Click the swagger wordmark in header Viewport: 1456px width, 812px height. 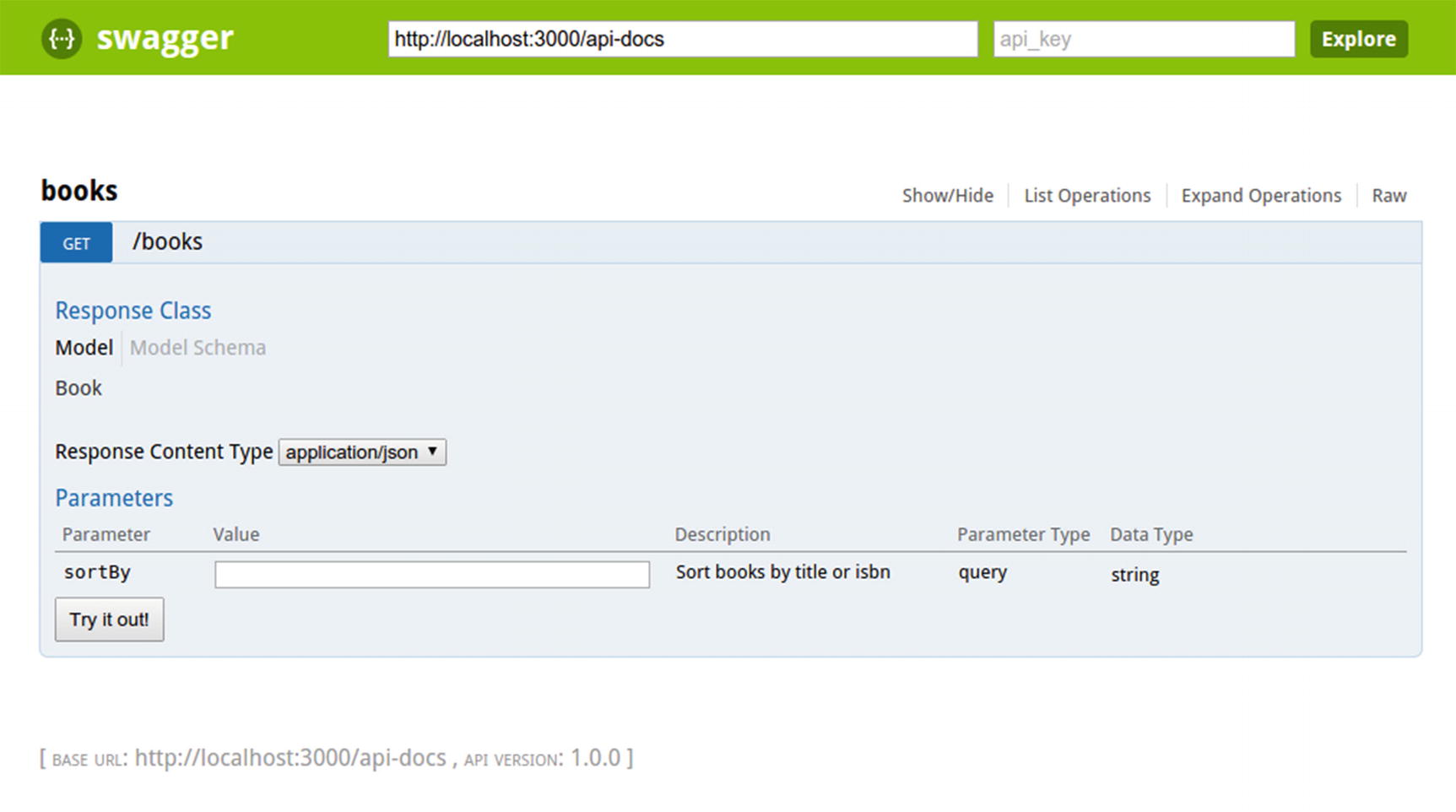coord(165,38)
